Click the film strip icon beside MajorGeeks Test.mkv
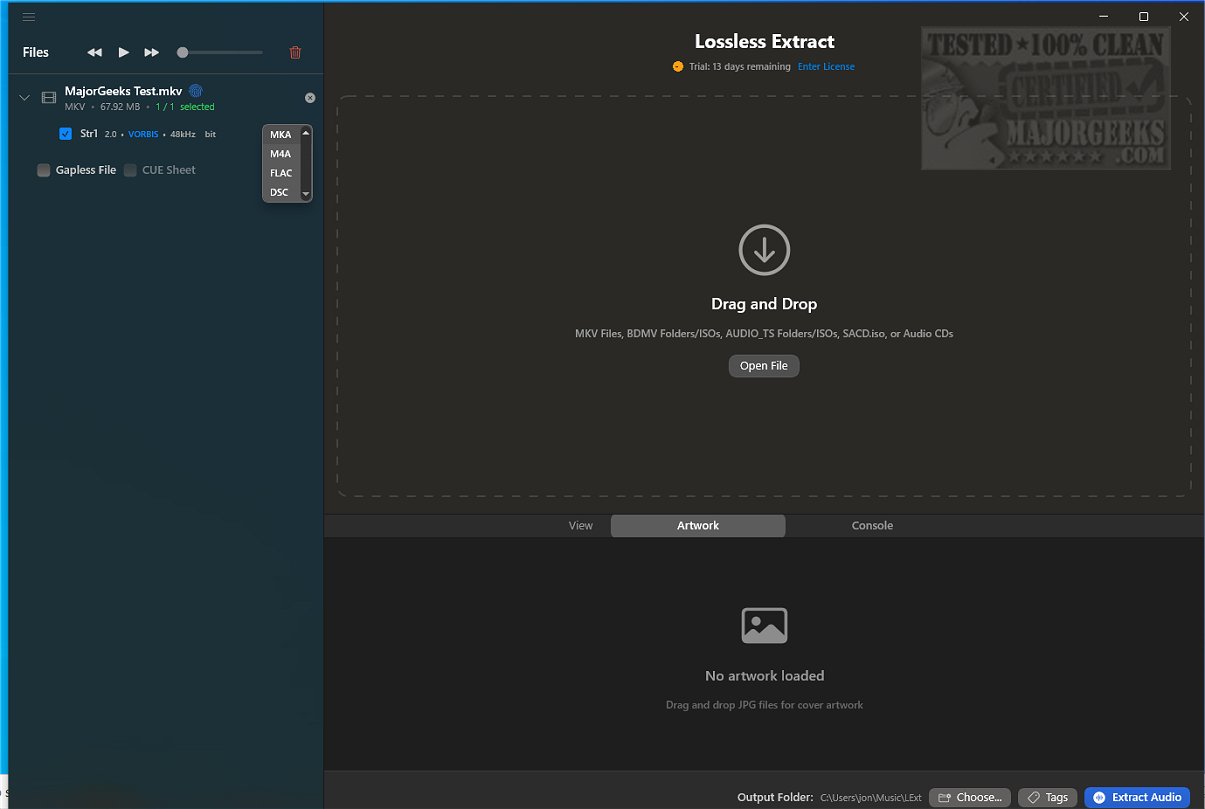Viewport: 1205px width, 809px height. (49, 98)
